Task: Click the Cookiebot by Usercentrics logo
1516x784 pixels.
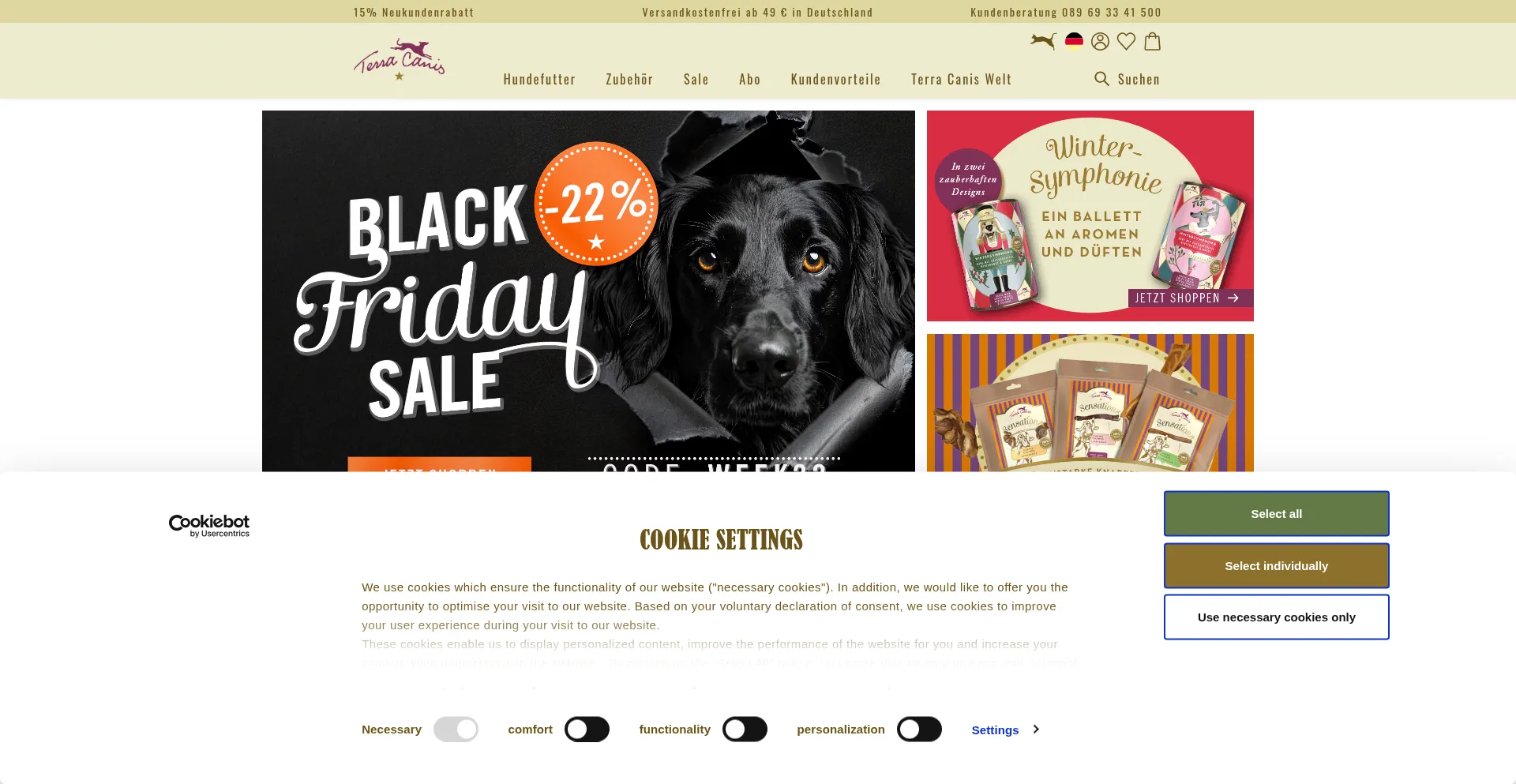Action: (209, 526)
